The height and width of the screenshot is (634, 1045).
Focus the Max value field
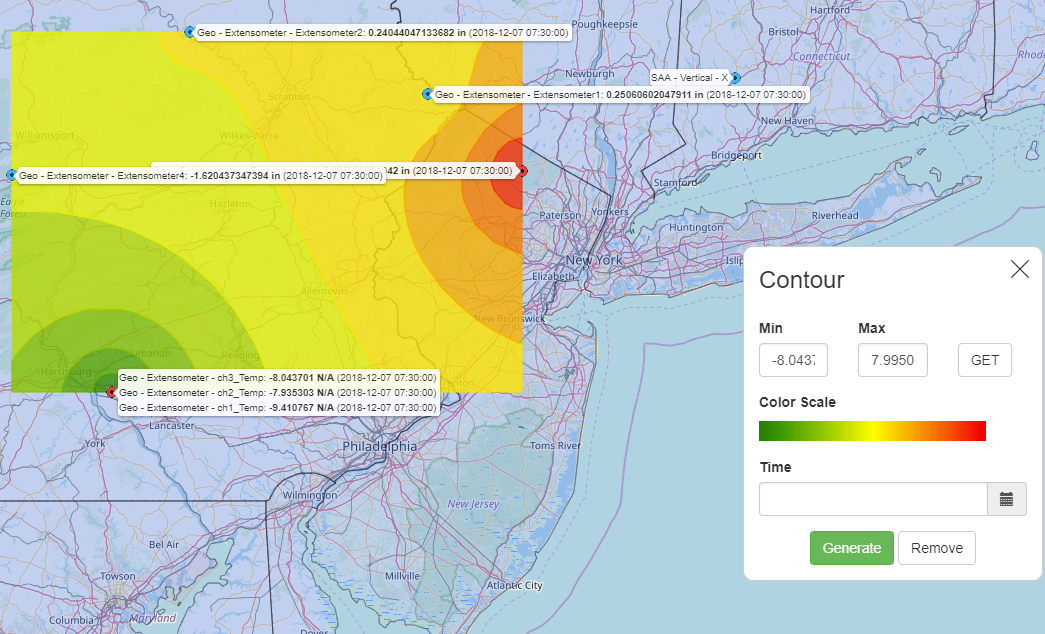tap(892, 360)
